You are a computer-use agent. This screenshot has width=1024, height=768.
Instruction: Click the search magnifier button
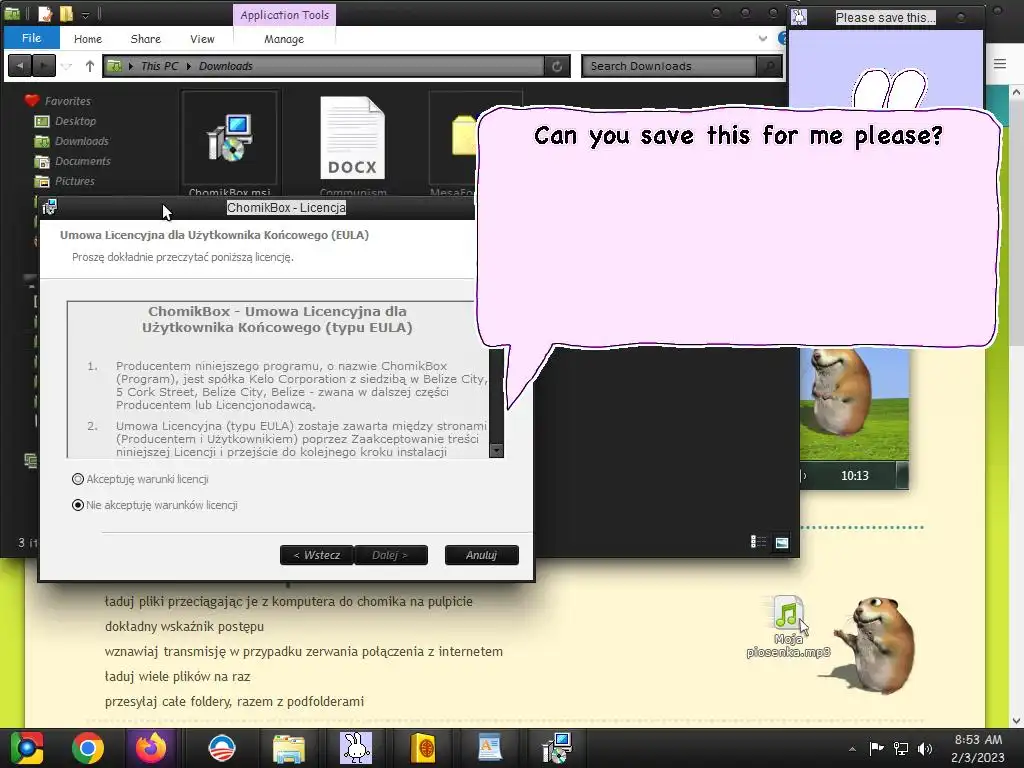point(769,66)
